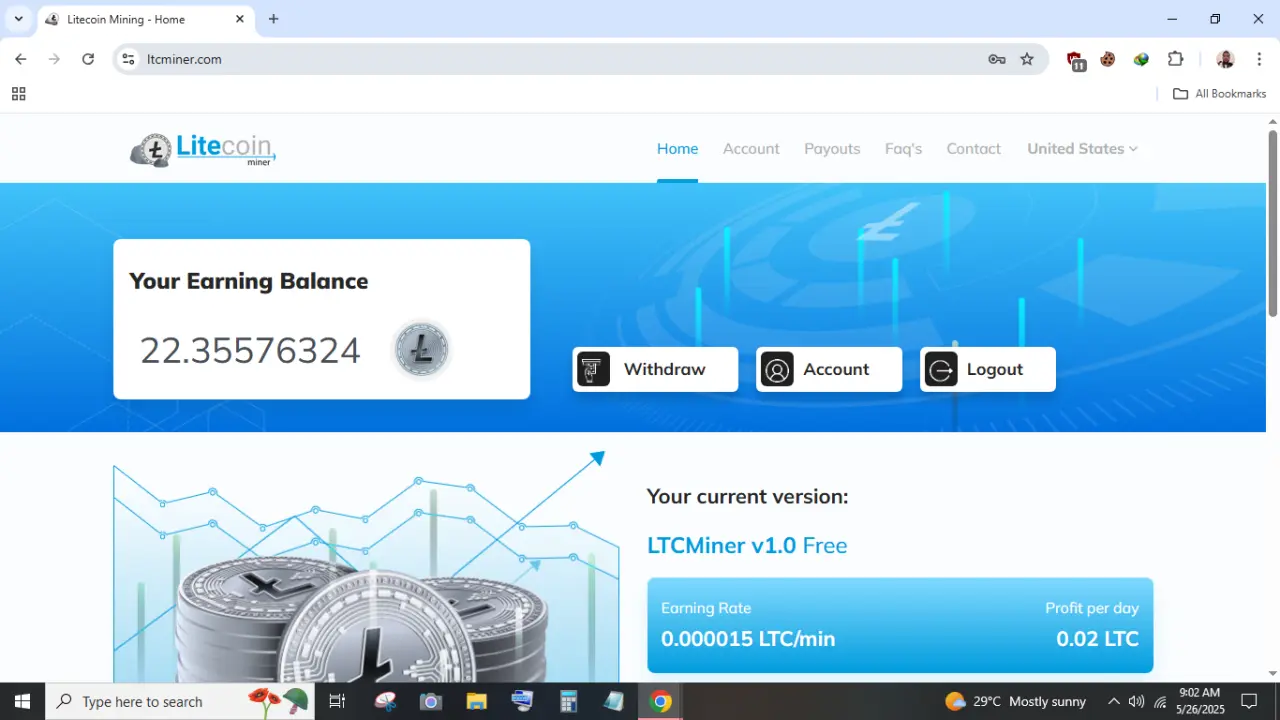Select the Litecoin Mining - Home browser tab
The width and height of the screenshot is (1280, 720).
[x=145, y=19]
